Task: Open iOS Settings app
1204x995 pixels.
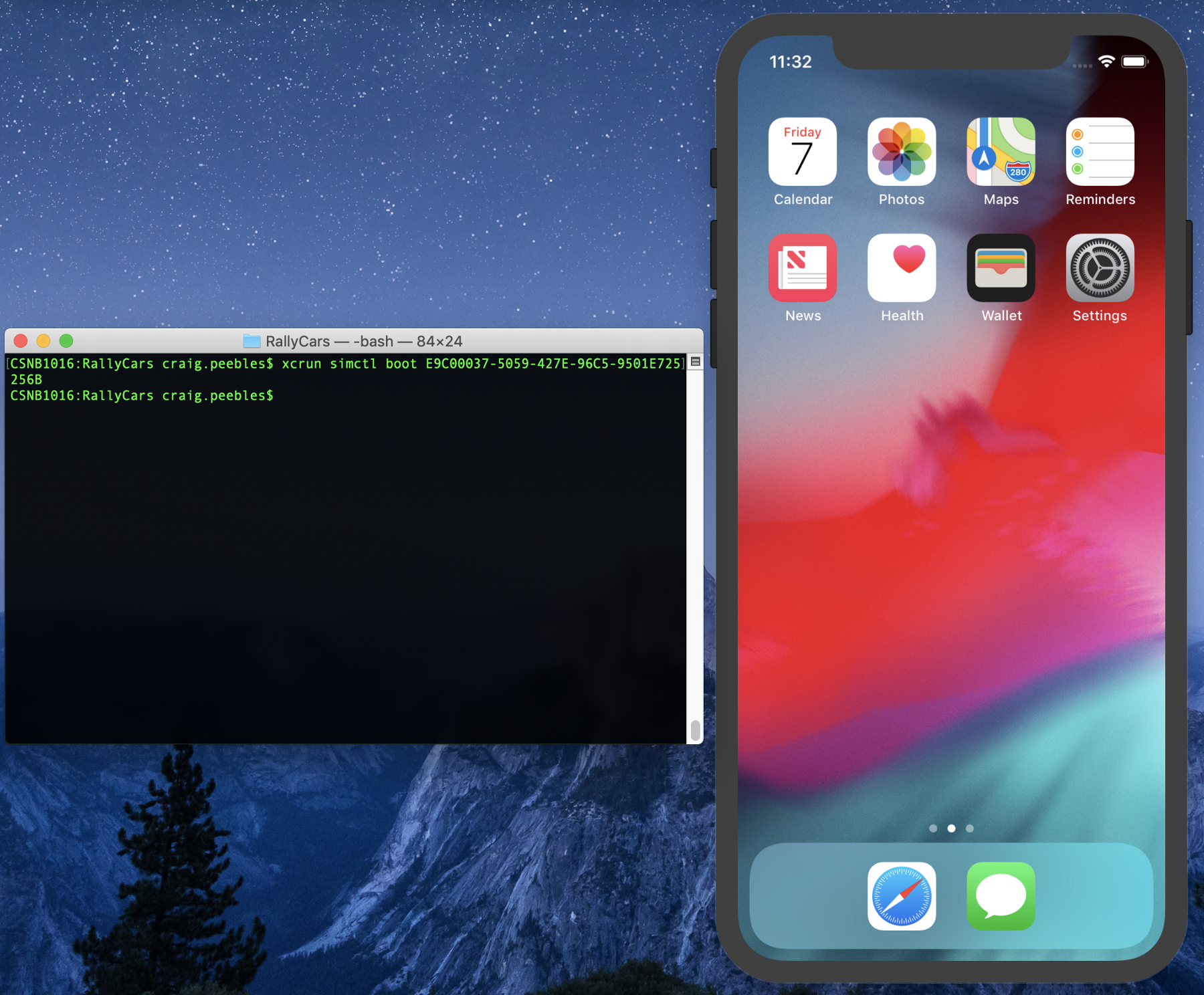Action: [1100, 267]
